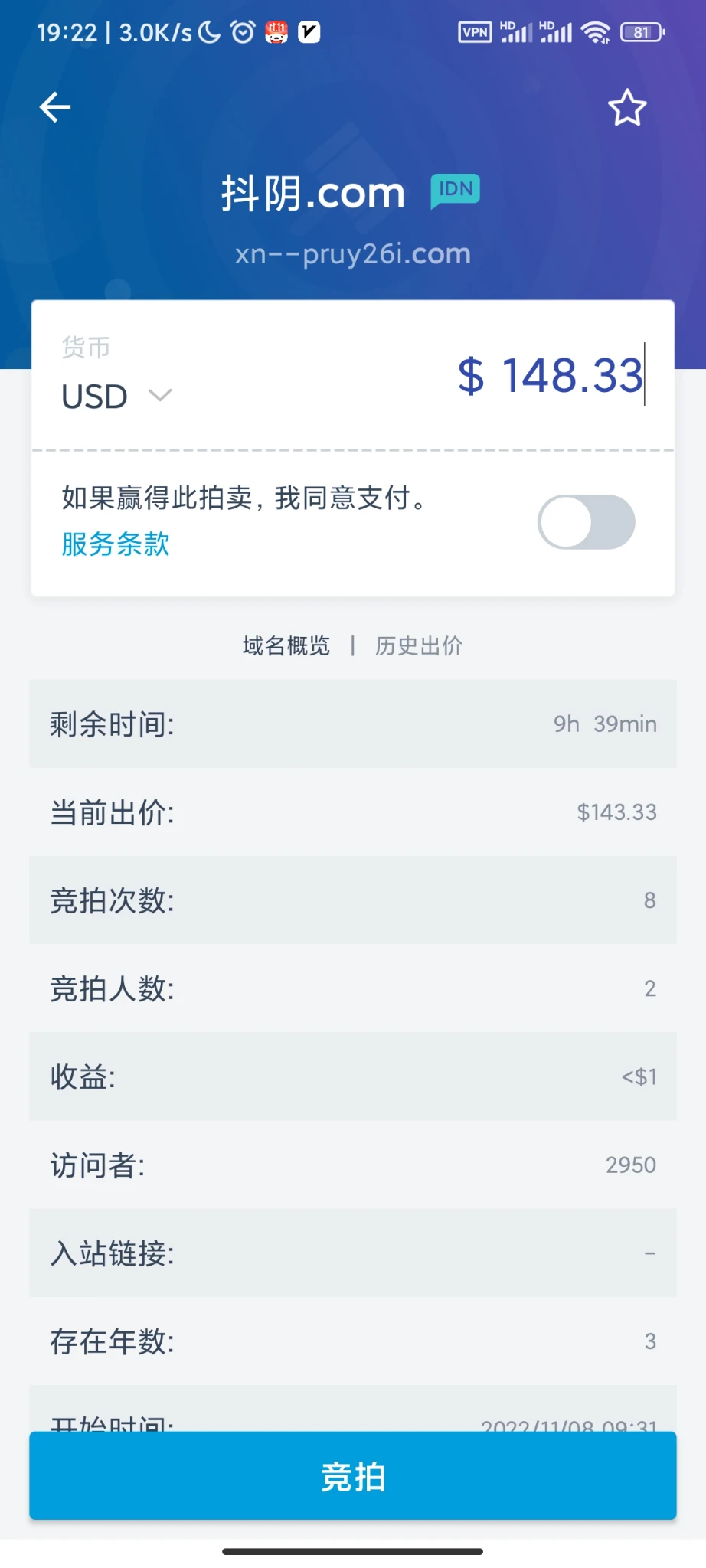Tap the 剩余时间 row

coord(353,724)
